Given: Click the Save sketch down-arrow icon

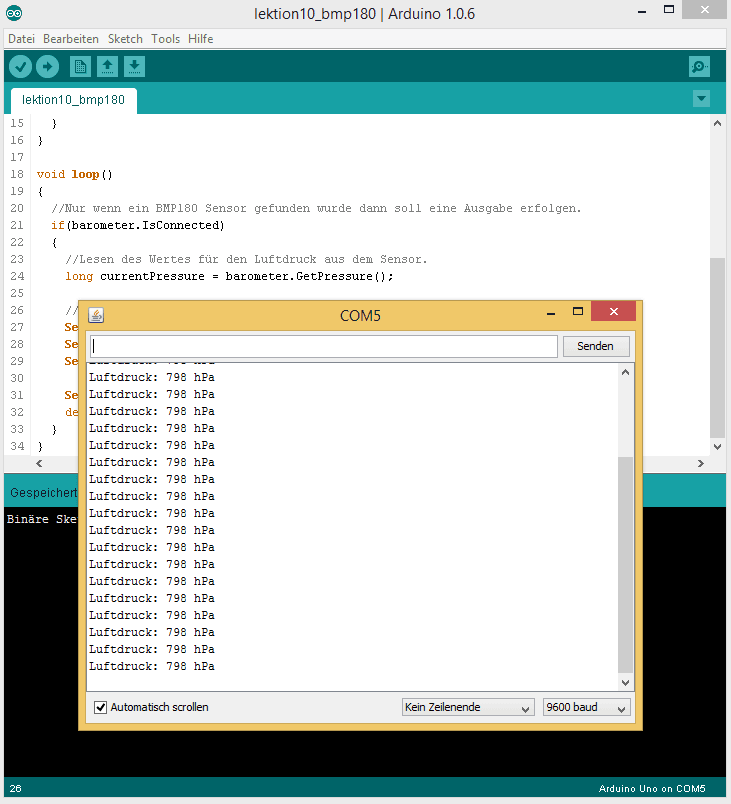Looking at the screenshot, I should tap(134, 67).
